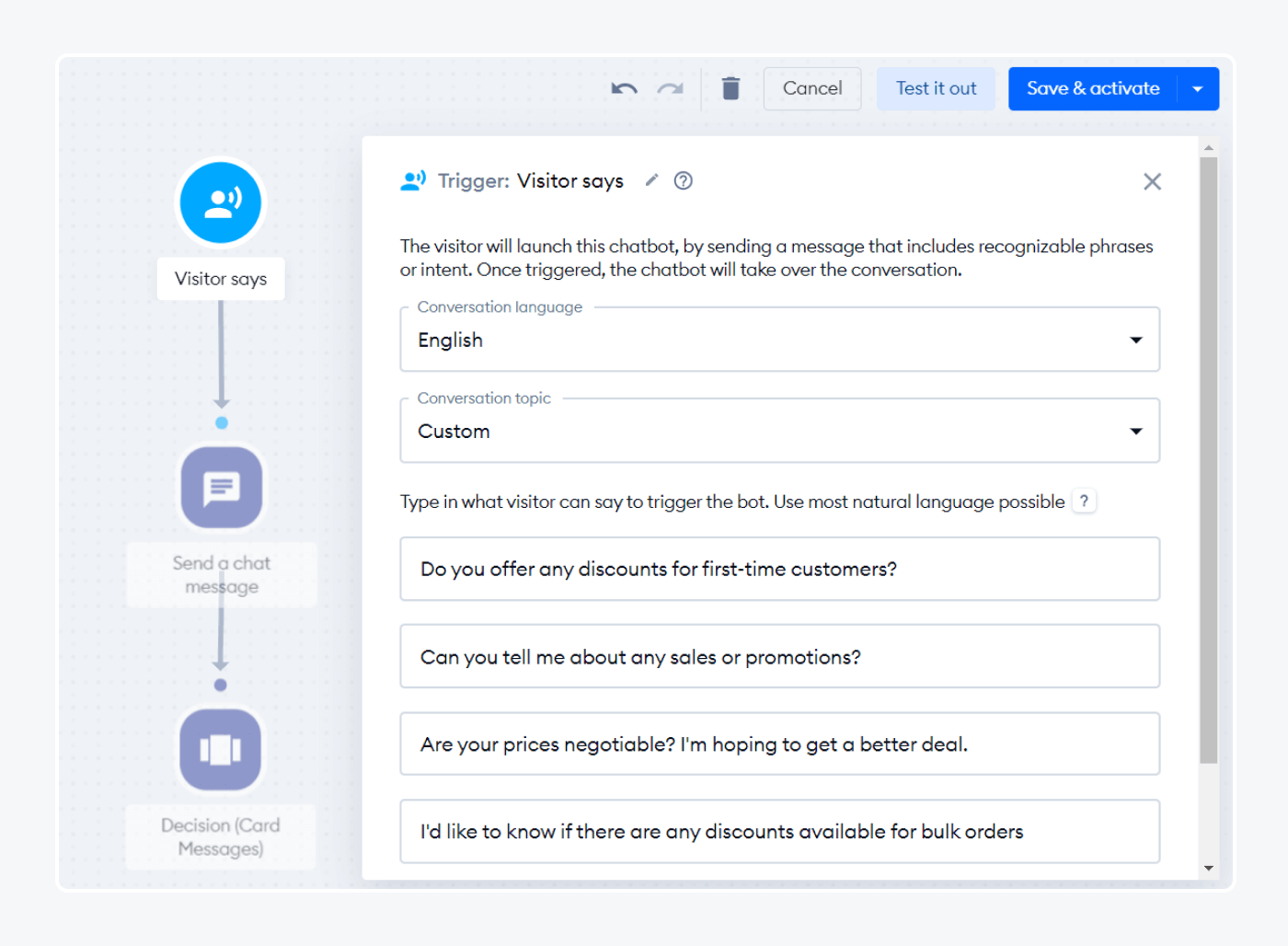This screenshot has width=1288, height=946.
Task: Click the Cancel button
Action: (812, 88)
